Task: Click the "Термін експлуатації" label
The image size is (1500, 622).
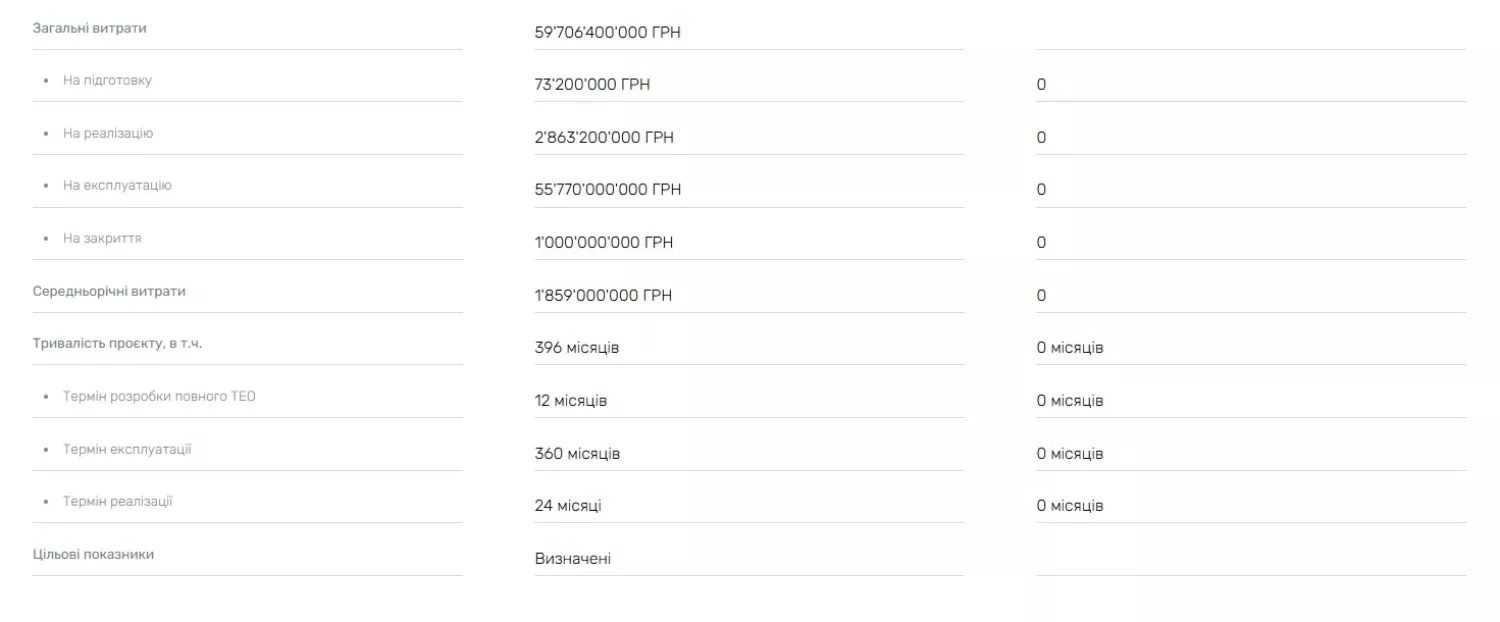Action: coord(127,449)
